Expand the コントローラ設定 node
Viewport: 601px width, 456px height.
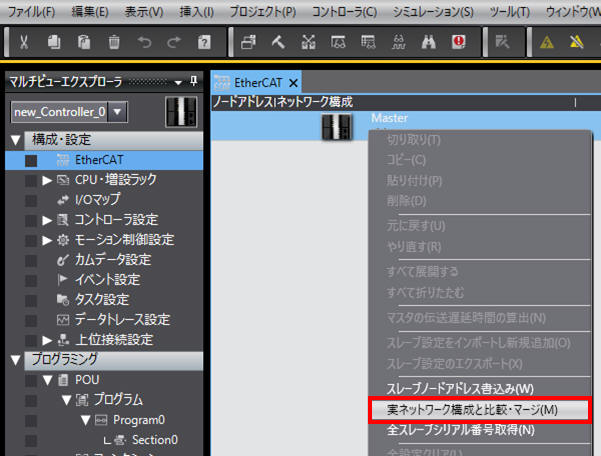pyautogui.click(x=47, y=220)
